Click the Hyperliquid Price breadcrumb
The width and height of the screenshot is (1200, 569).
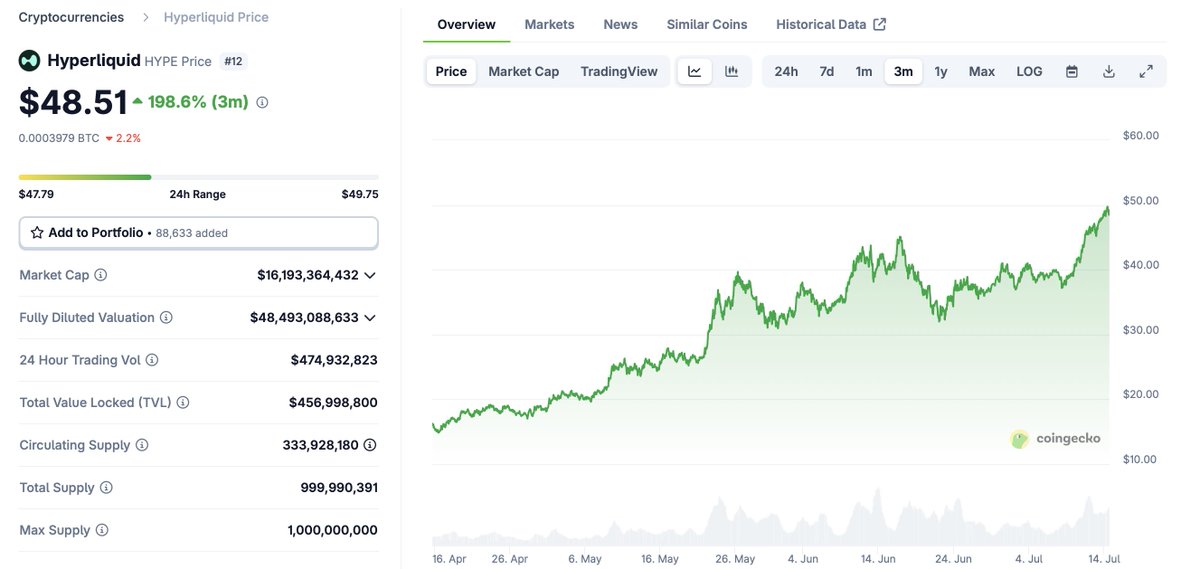coord(216,17)
